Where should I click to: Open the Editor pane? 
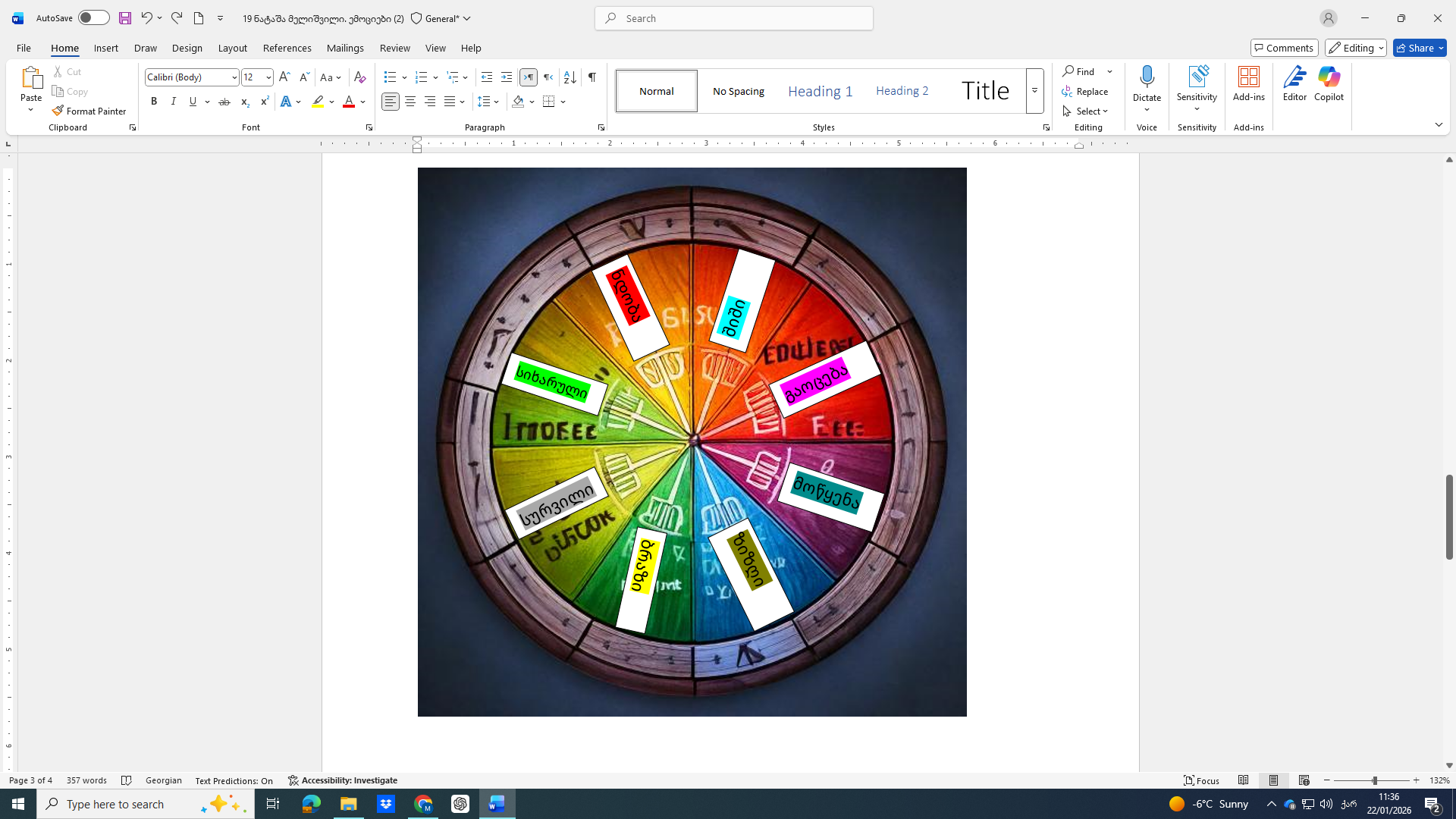pyautogui.click(x=1294, y=83)
